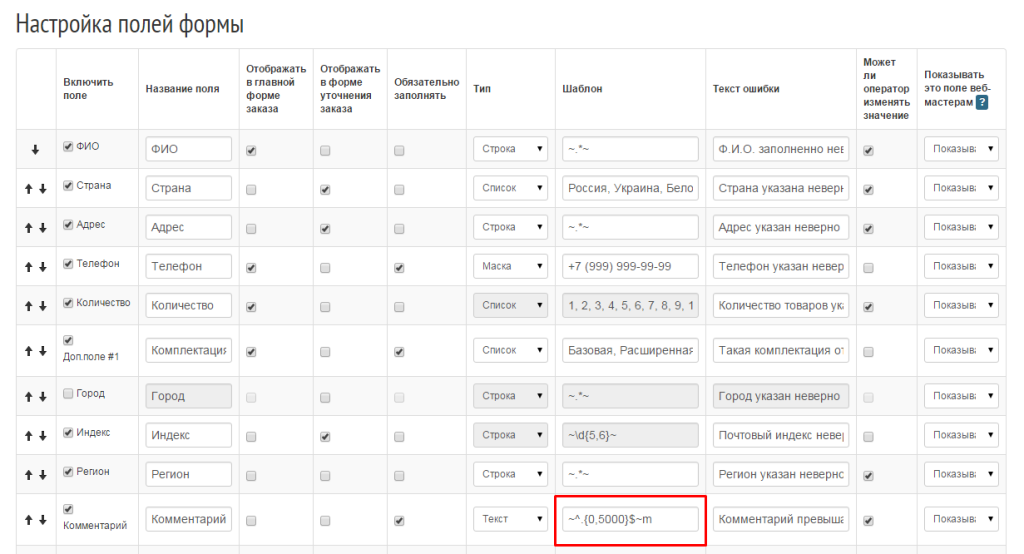Click the move-down arrow in the Количество row

42,306
